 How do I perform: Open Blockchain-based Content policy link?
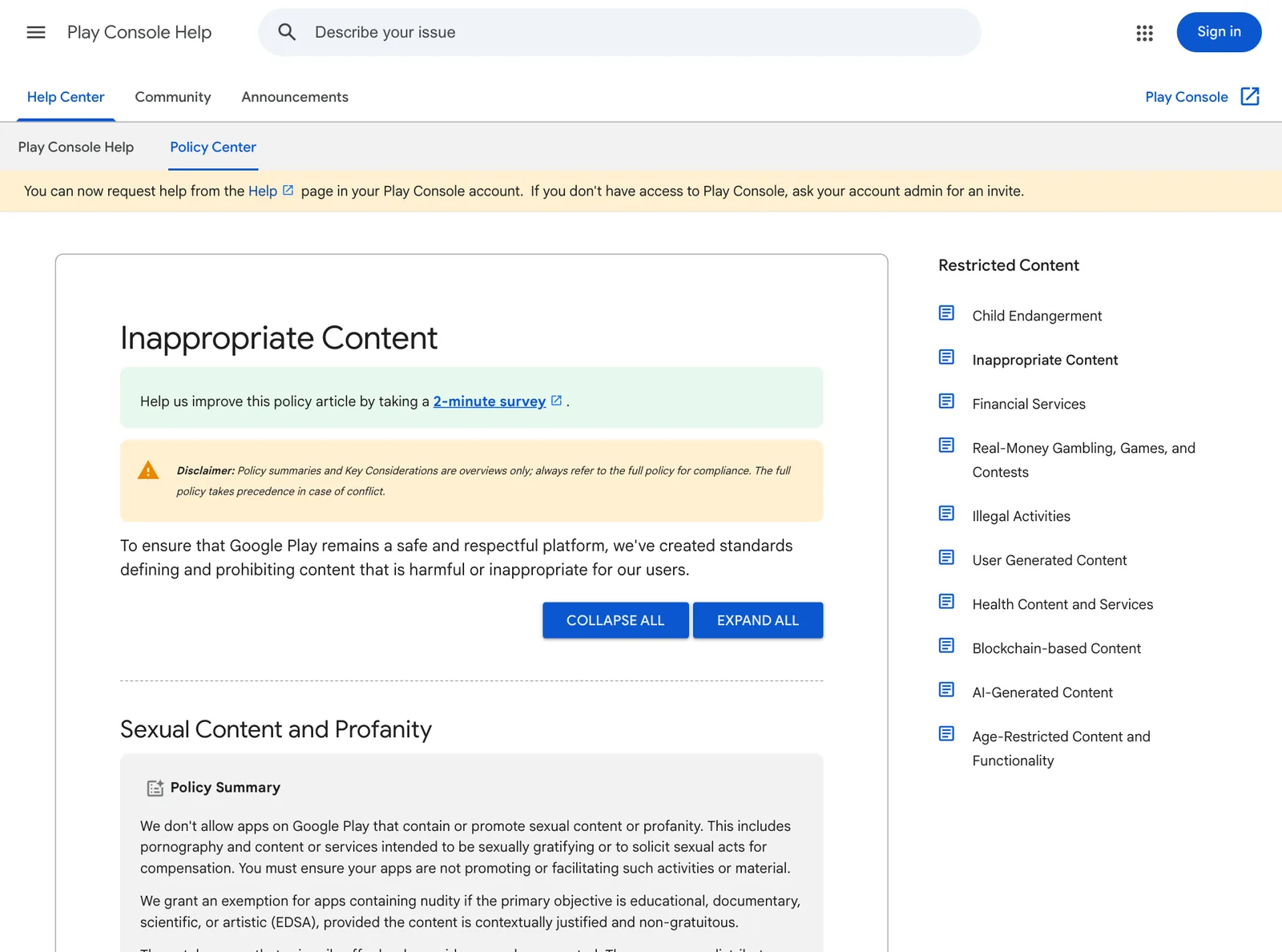[1056, 648]
